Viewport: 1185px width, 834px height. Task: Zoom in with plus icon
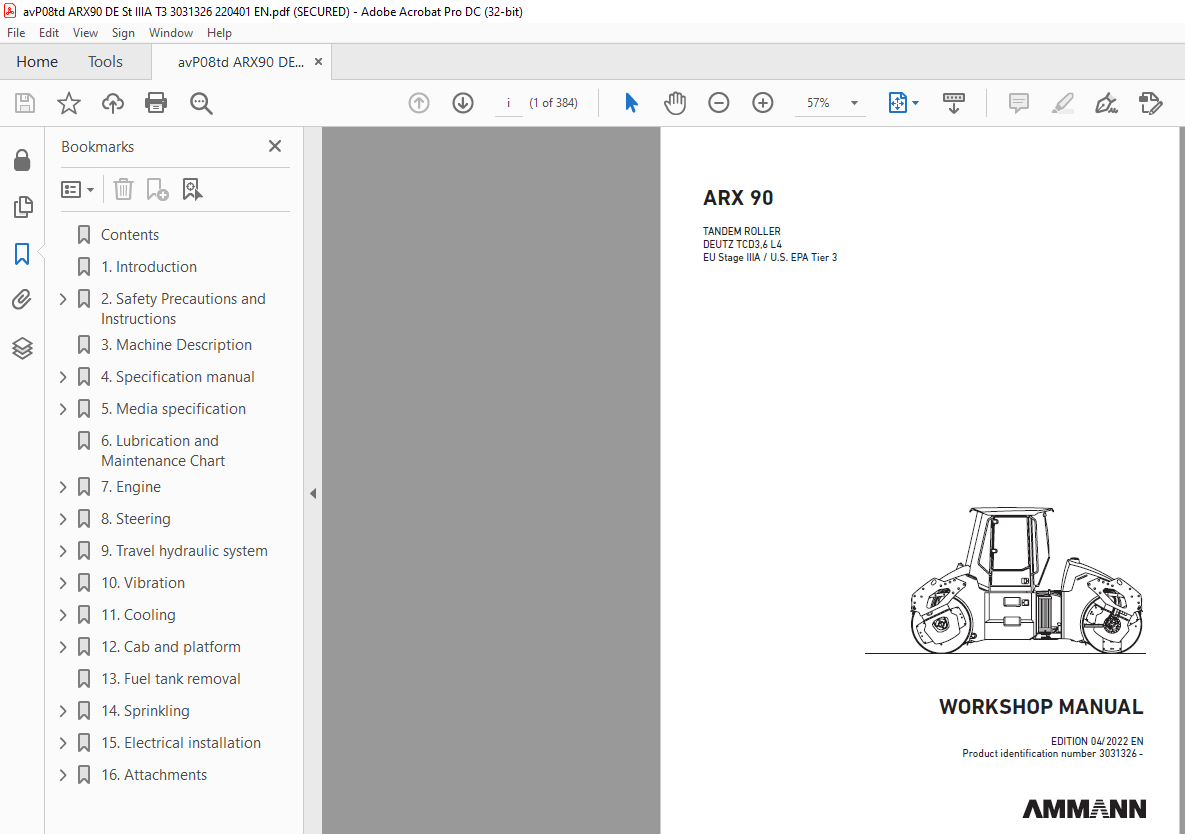(x=763, y=103)
